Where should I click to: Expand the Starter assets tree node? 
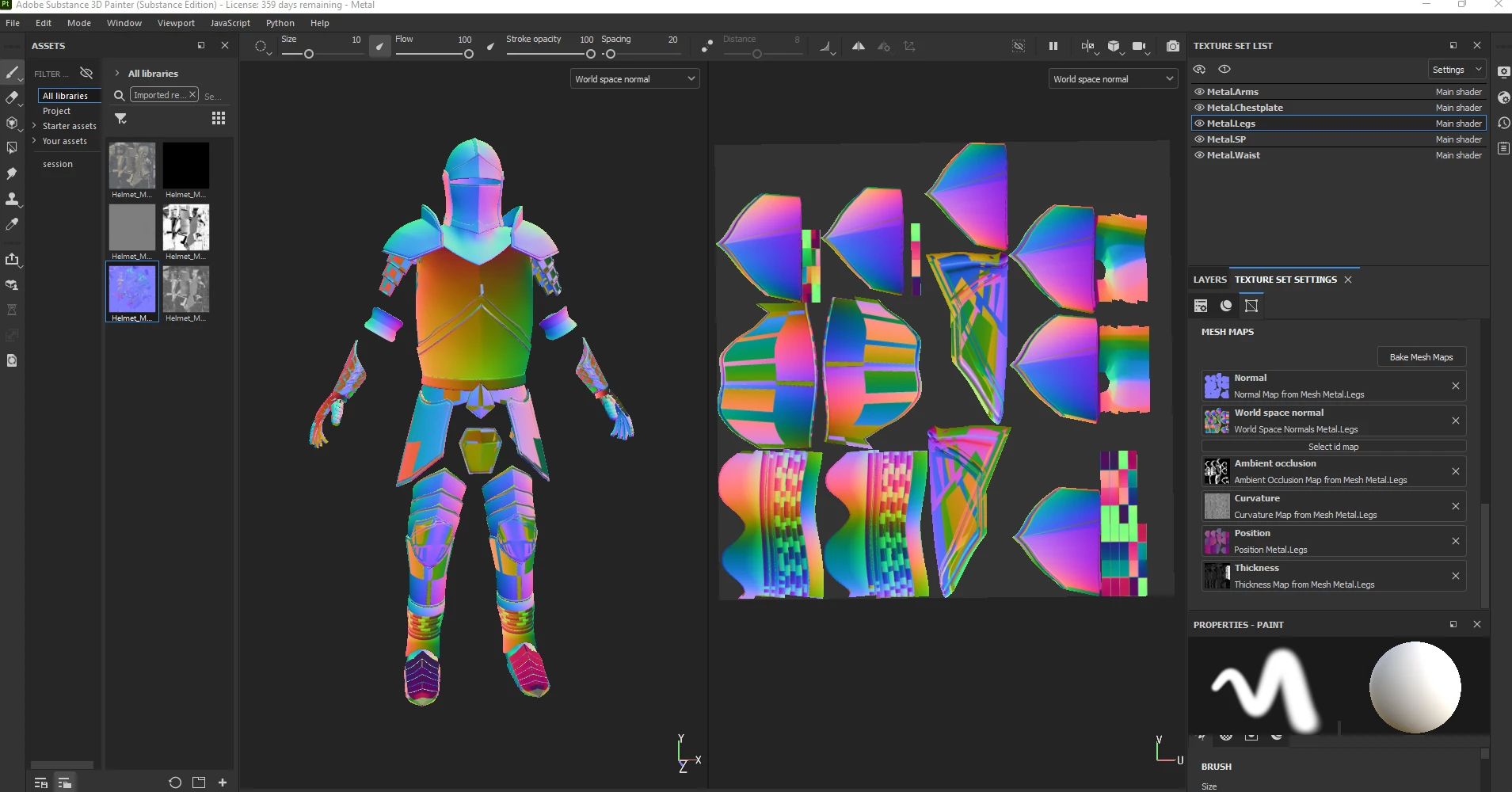pos(34,126)
